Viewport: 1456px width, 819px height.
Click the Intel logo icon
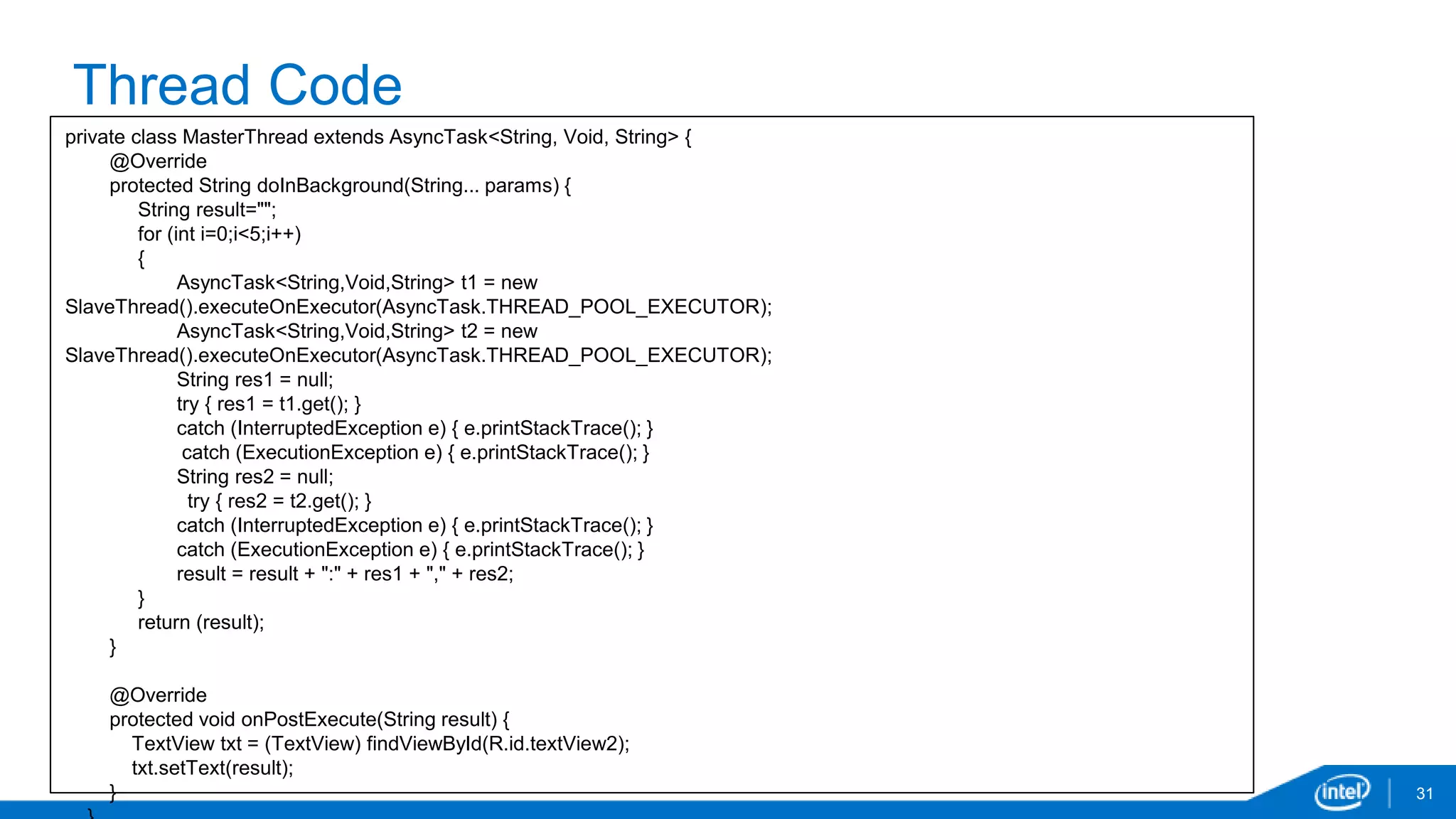pos(1341,792)
